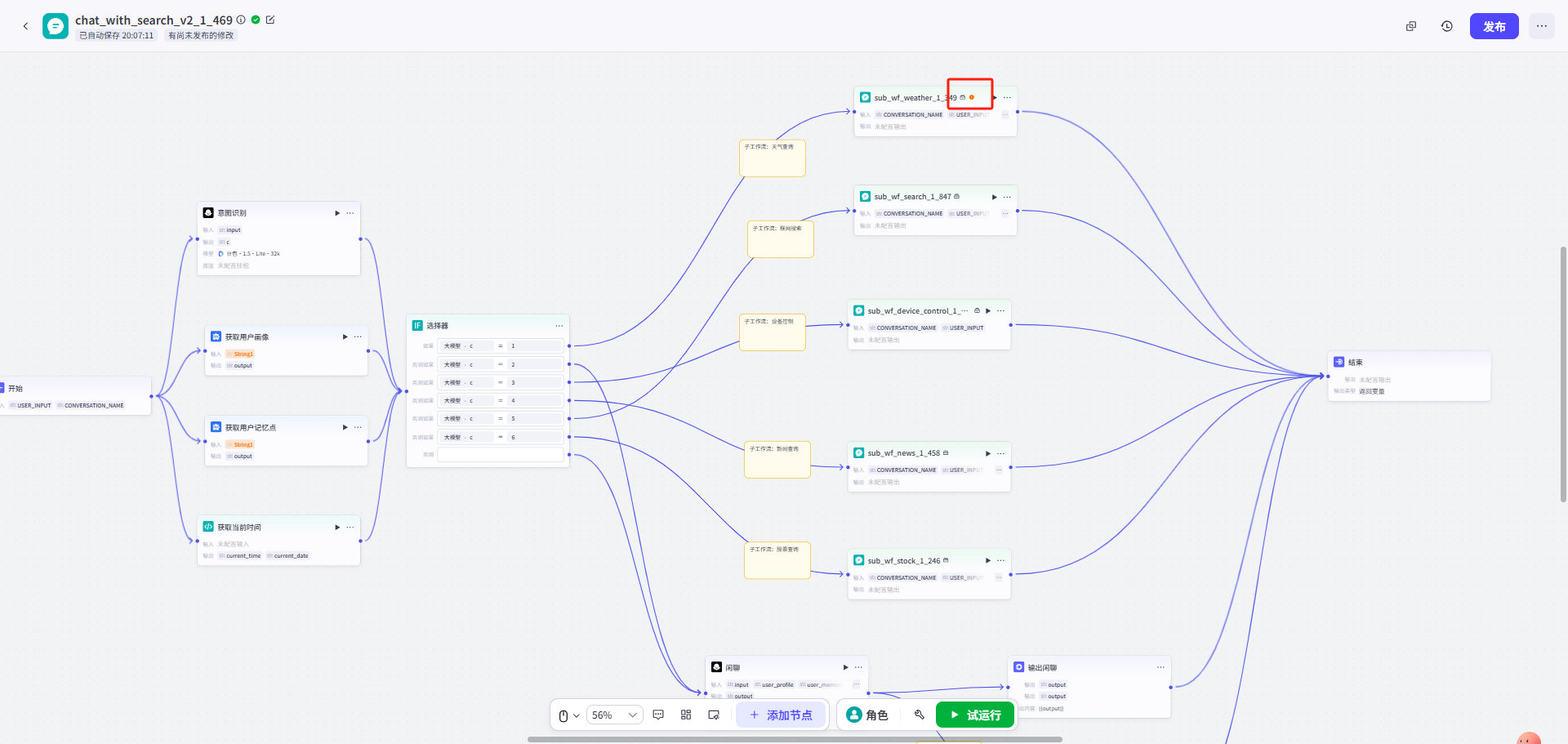Click the 有尚未发布的修改 status label
This screenshot has height=744, width=1568.
tap(201, 36)
